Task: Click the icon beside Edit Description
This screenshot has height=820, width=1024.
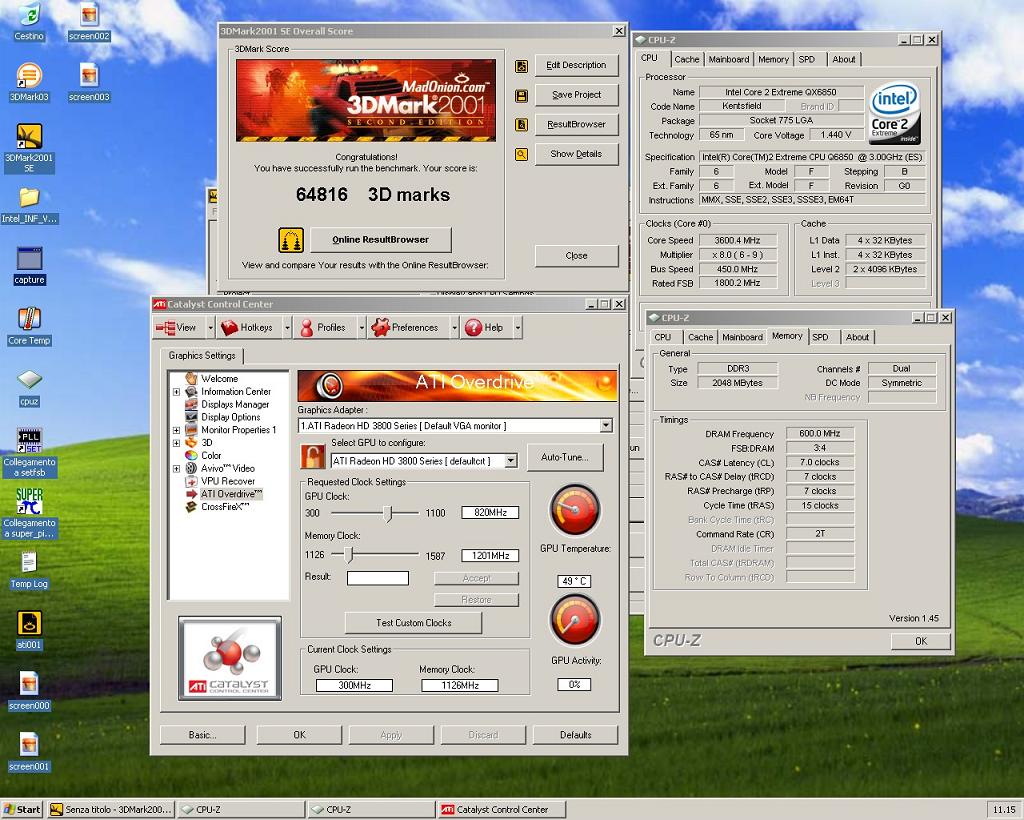Action: pos(521,66)
